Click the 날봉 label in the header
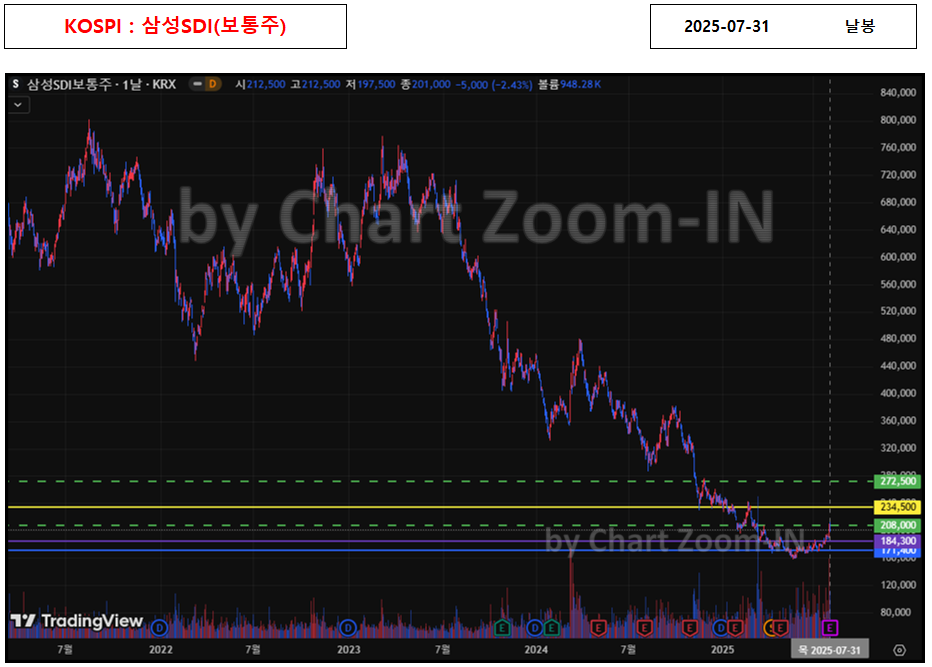932x667 pixels. click(x=859, y=26)
